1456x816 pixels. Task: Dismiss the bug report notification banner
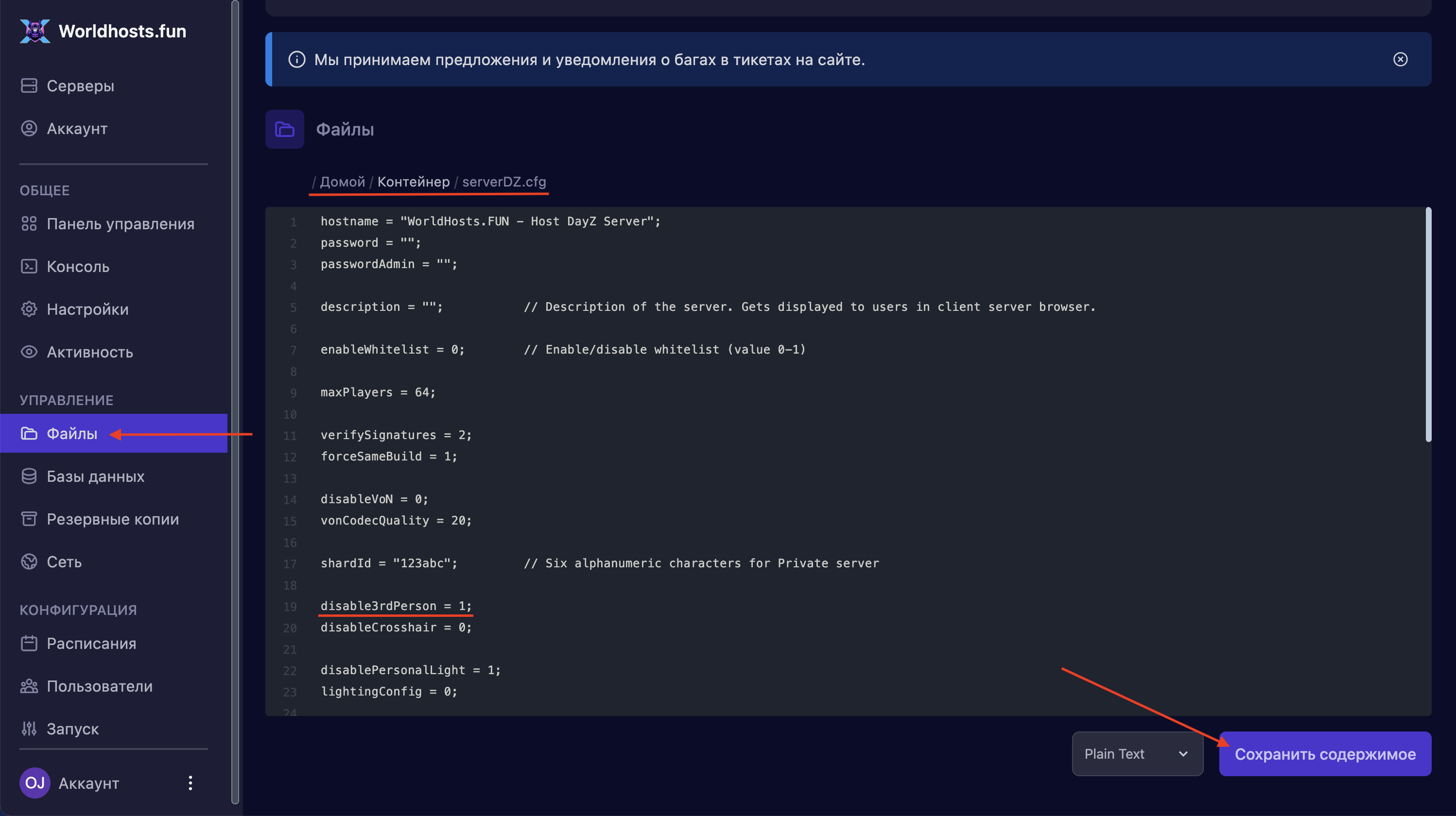click(x=1400, y=59)
